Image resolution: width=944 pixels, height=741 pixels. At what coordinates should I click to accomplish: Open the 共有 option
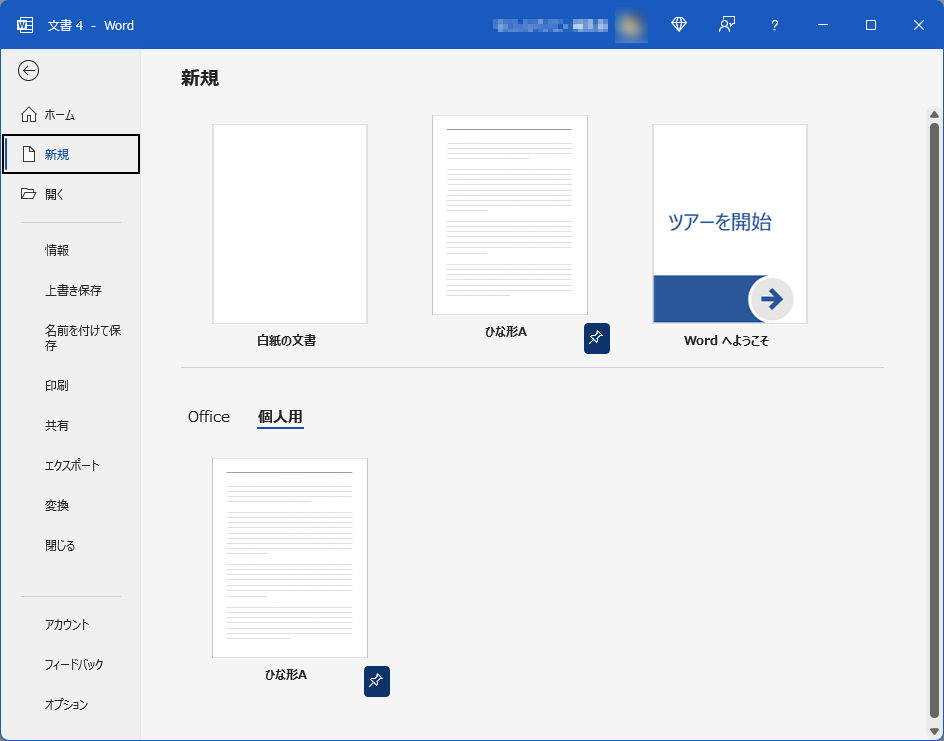click(71, 426)
